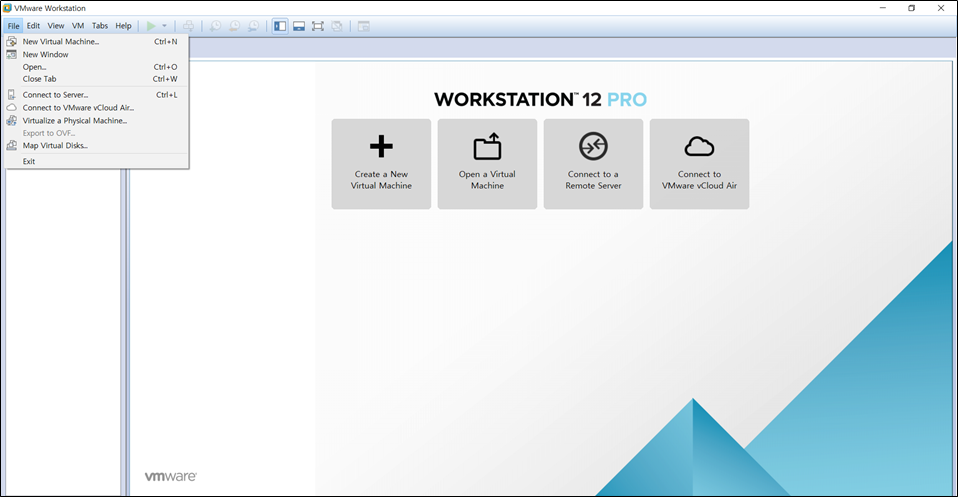Click the Virtualize Physical Machine menu icon

[x=12, y=120]
